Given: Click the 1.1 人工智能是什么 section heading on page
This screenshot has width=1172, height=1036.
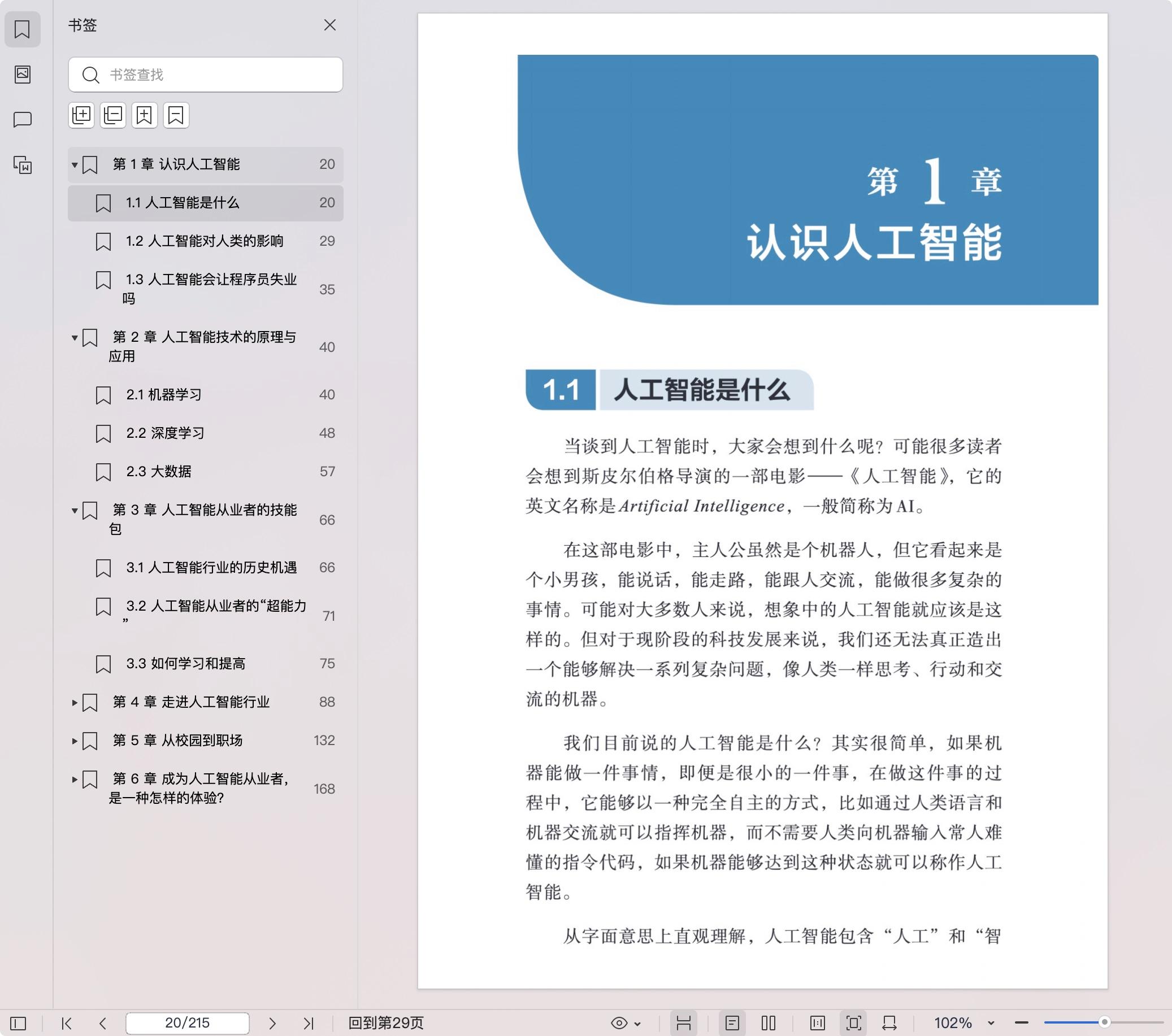Looking at the screenshot, I should pyautogui.click(x=670, y=390).
